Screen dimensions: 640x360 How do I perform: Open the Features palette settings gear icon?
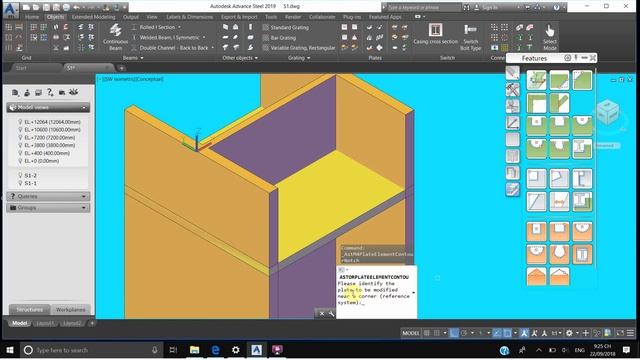pyautogui.click(x=567, y=58)
